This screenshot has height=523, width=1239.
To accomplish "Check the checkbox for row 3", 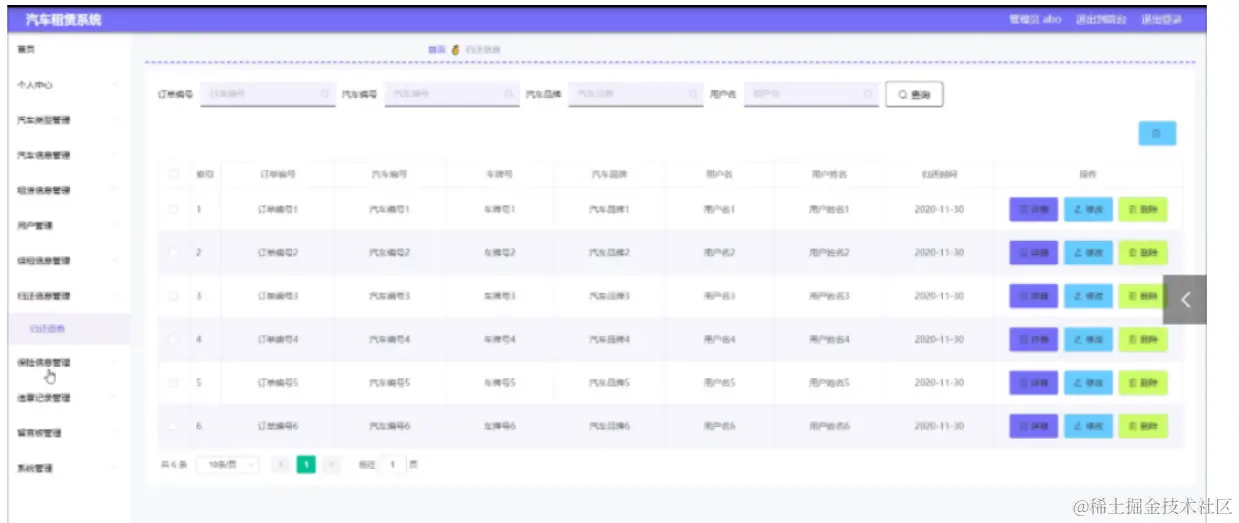I will click(174, 296).
